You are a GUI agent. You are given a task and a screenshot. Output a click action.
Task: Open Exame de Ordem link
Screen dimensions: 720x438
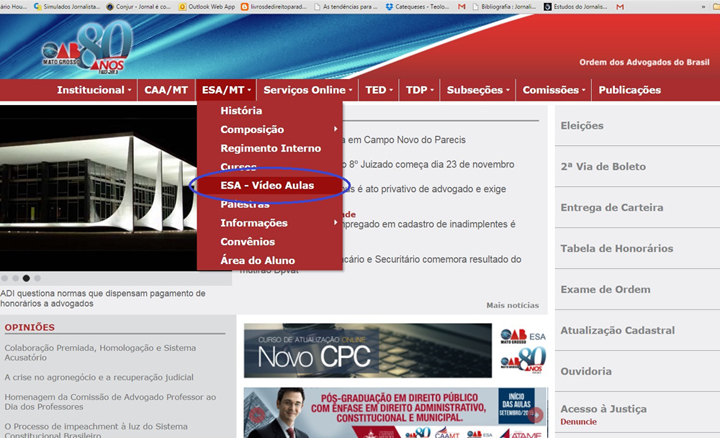point(605,289)
